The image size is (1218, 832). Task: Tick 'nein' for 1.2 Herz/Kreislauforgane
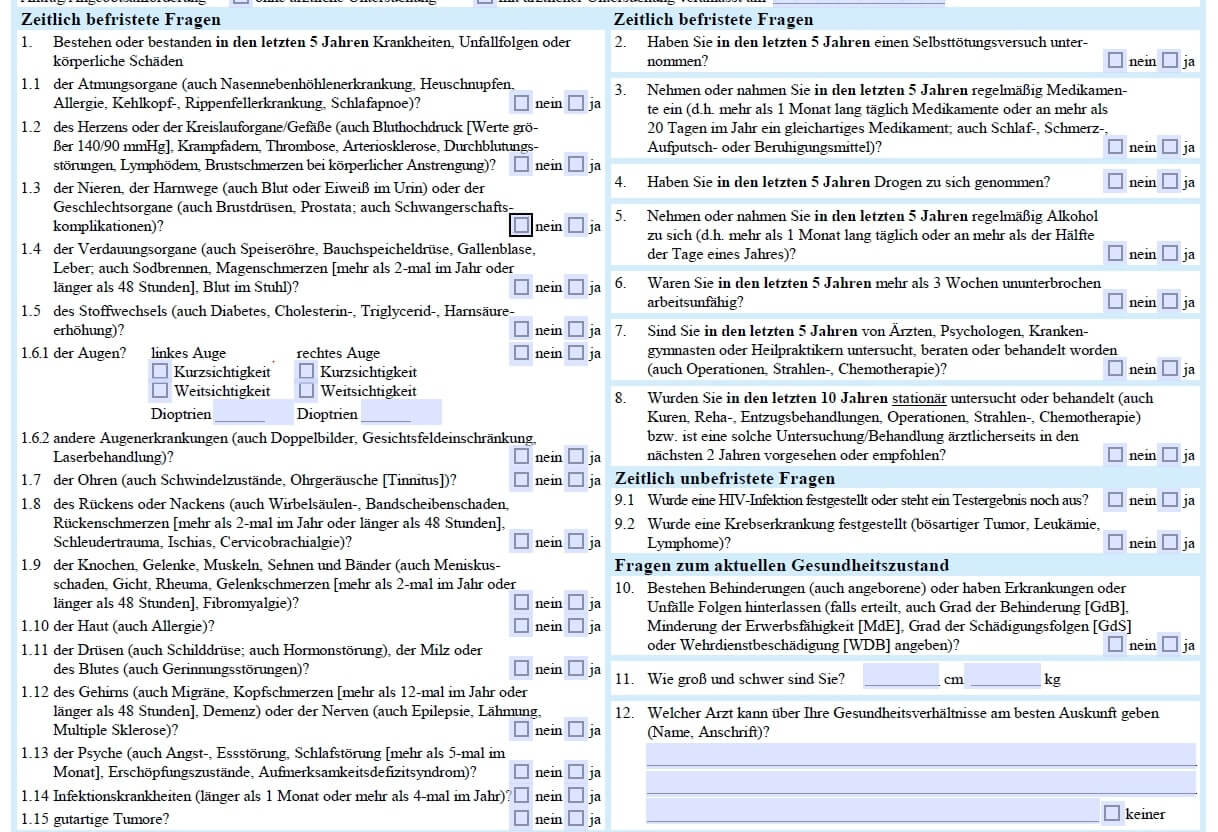(522, 165)
